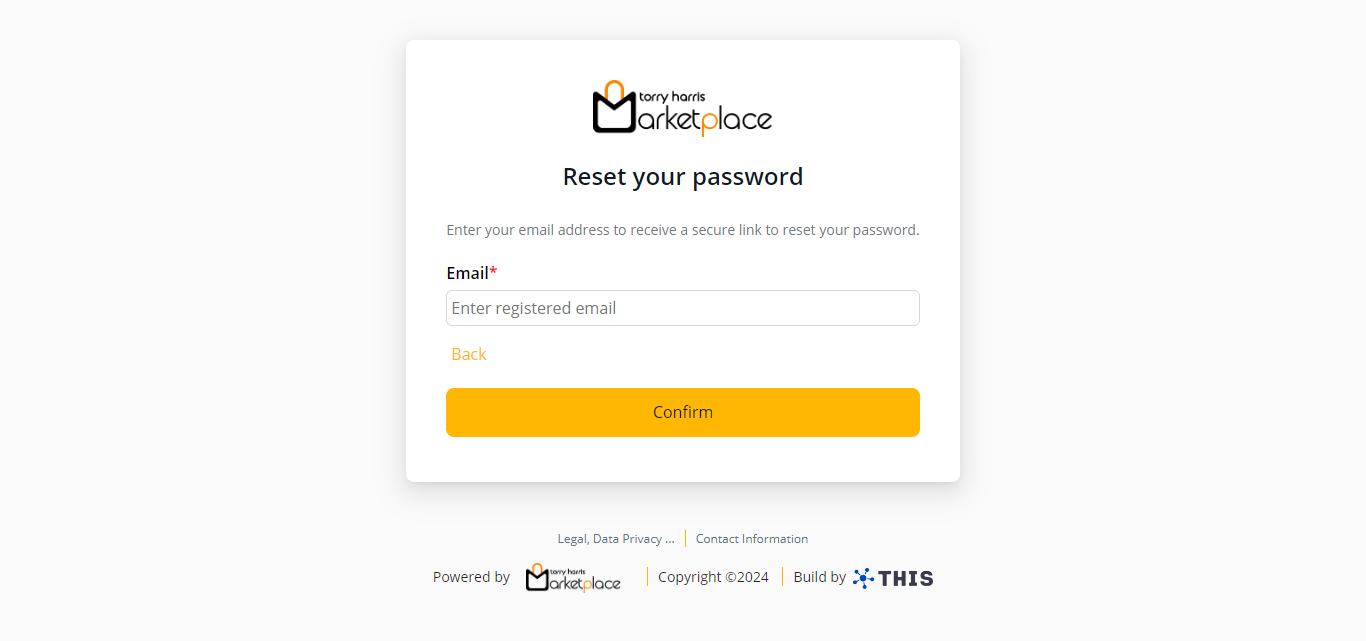Viewport: 1366px width, 641px height.
Task: Click the small Marketplace logo in the footer
Action: tap(573, 577)
